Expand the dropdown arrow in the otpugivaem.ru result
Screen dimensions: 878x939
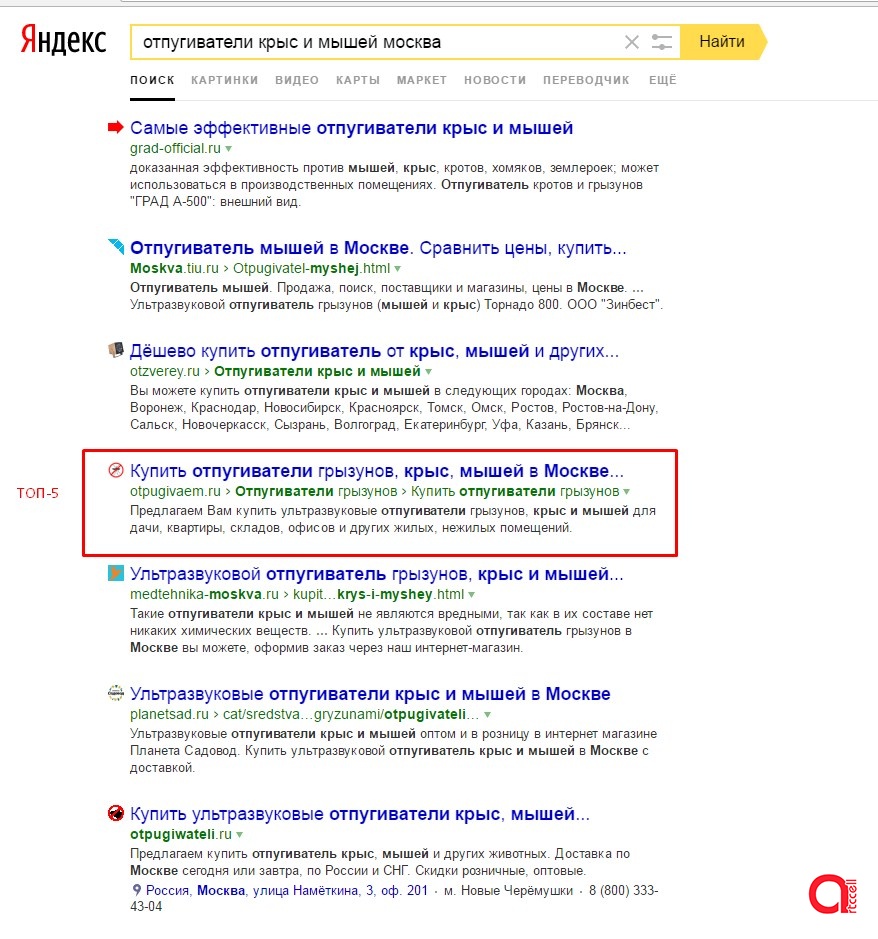click(626, 492)
